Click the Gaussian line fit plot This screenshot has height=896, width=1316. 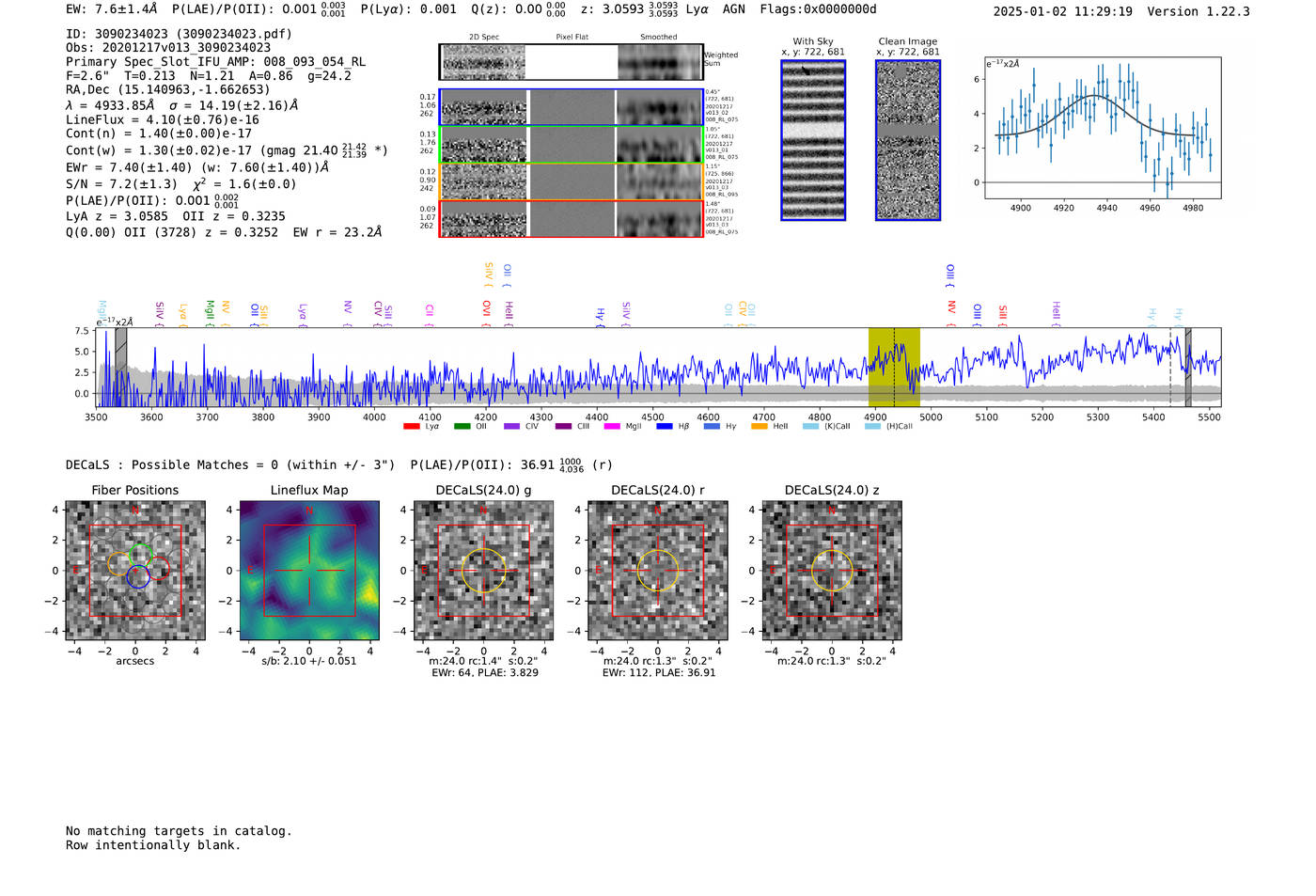pos(1103,128)
